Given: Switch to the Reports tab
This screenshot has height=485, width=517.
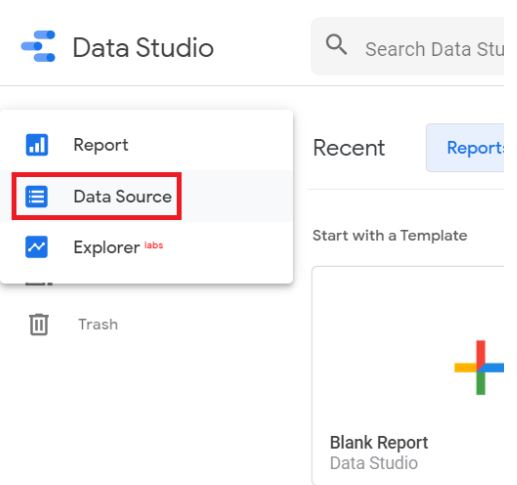Looking at the screenshot, I should click(x=465, y=148).
